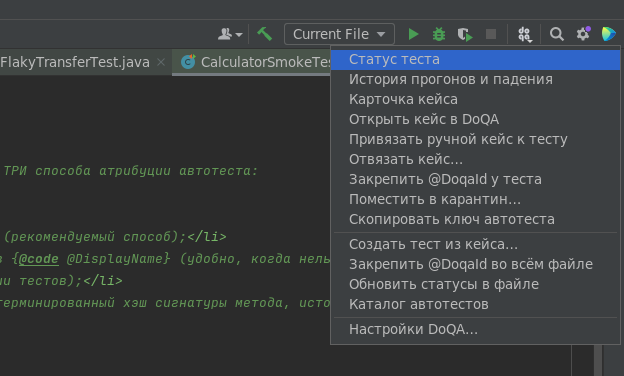Choose Привязать ручной кейс к тесту

coord(475,139)
